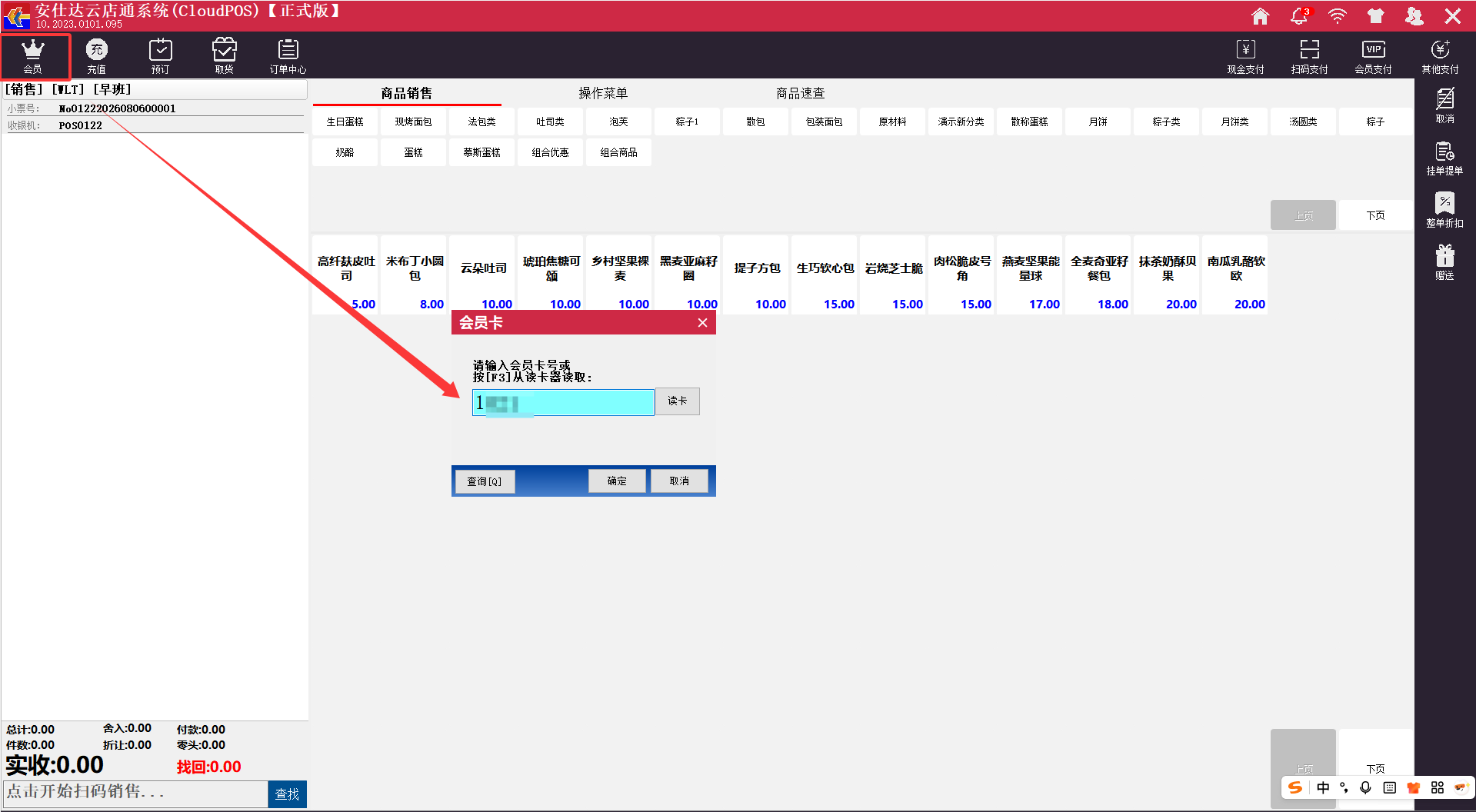The width and height of the screenshot is (1476, 812).
Task: Select the 生日蛋糕 category
Action: coord(345,121)
